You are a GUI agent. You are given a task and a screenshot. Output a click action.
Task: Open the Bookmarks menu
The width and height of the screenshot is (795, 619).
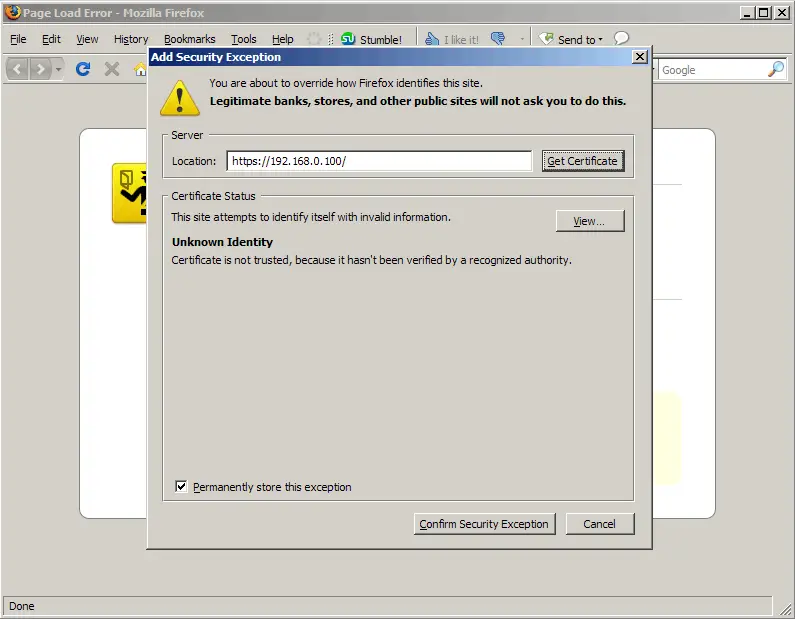pos(190,39)
